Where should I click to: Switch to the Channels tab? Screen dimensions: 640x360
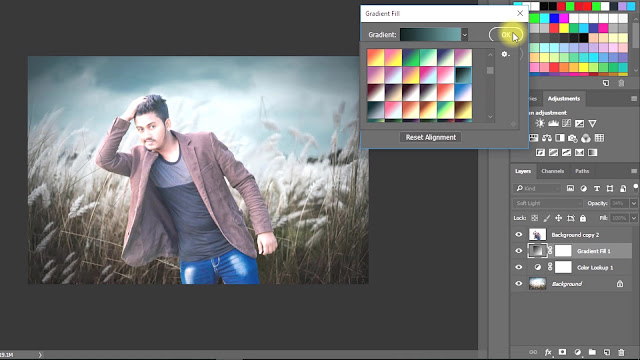click(x=552, y=171)
